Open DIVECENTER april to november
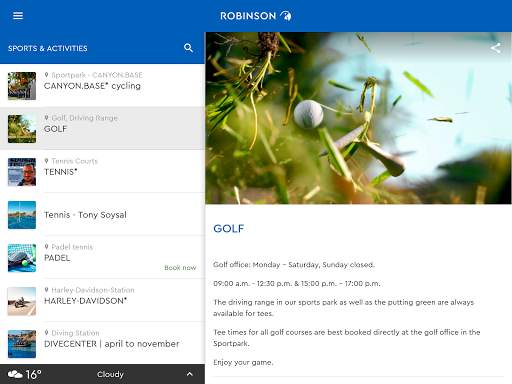 pos(102,343)
